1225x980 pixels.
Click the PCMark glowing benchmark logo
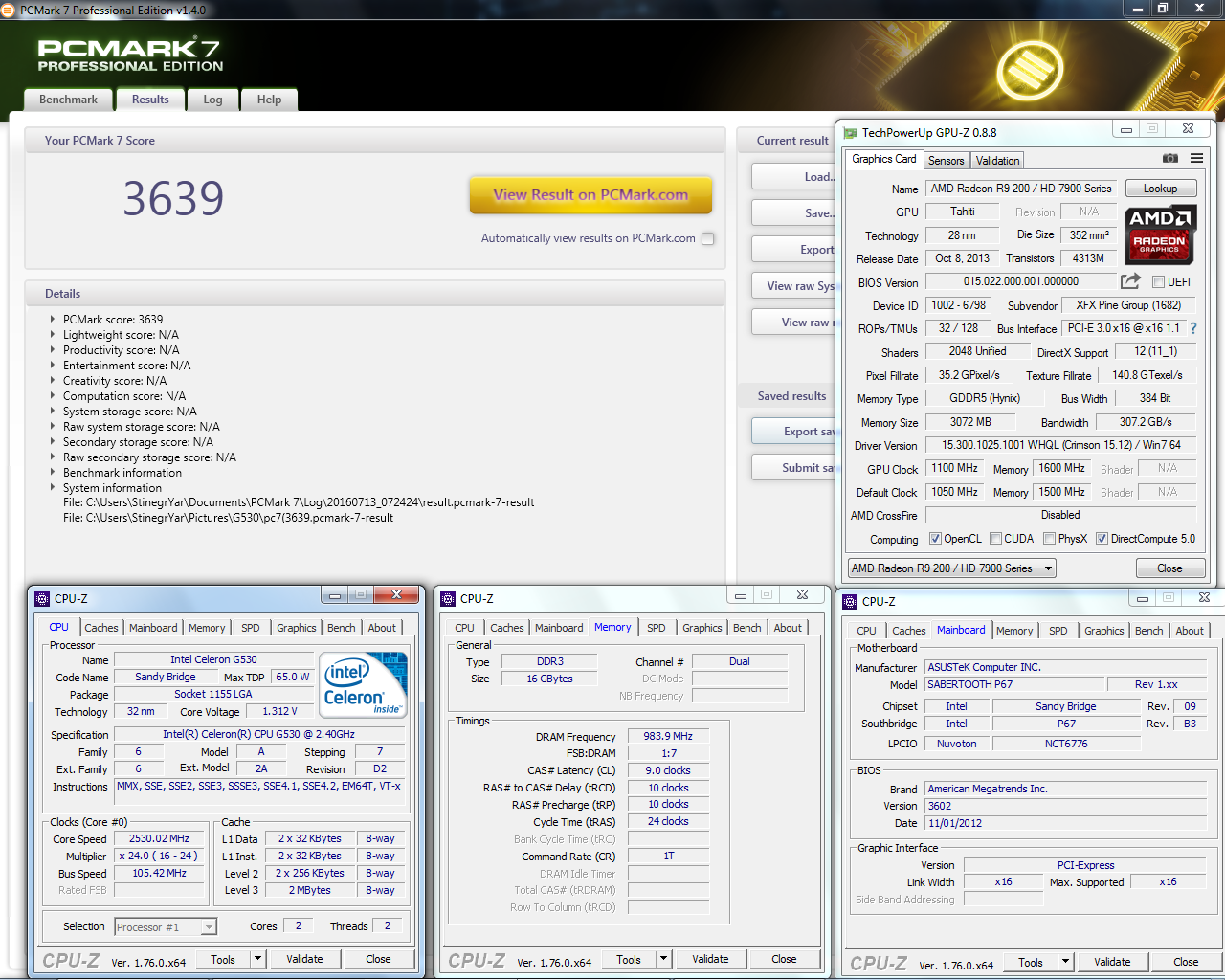click(x=1030, y=71)
